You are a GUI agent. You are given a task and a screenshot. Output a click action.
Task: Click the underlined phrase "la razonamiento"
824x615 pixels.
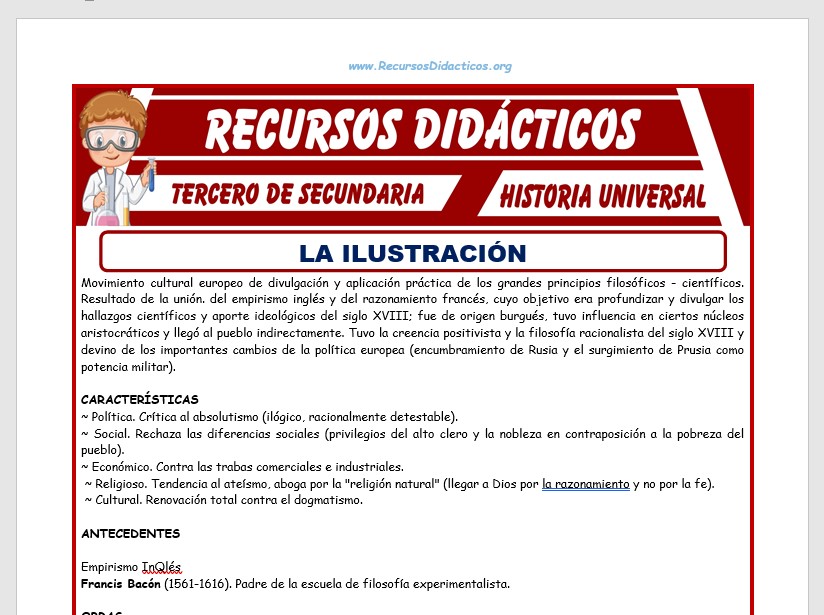point(585,484)
